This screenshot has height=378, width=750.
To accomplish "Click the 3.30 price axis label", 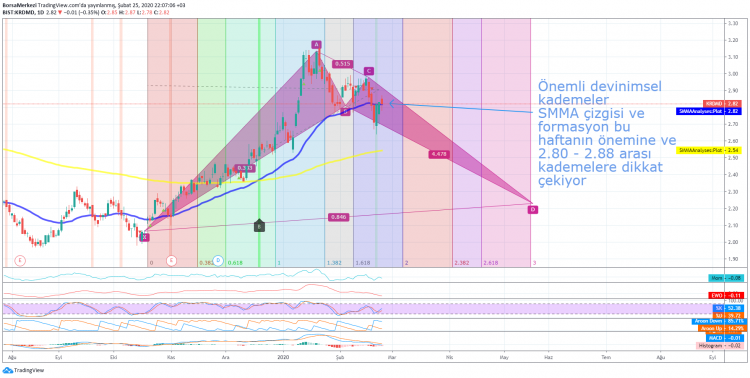I will pos(734,22).
